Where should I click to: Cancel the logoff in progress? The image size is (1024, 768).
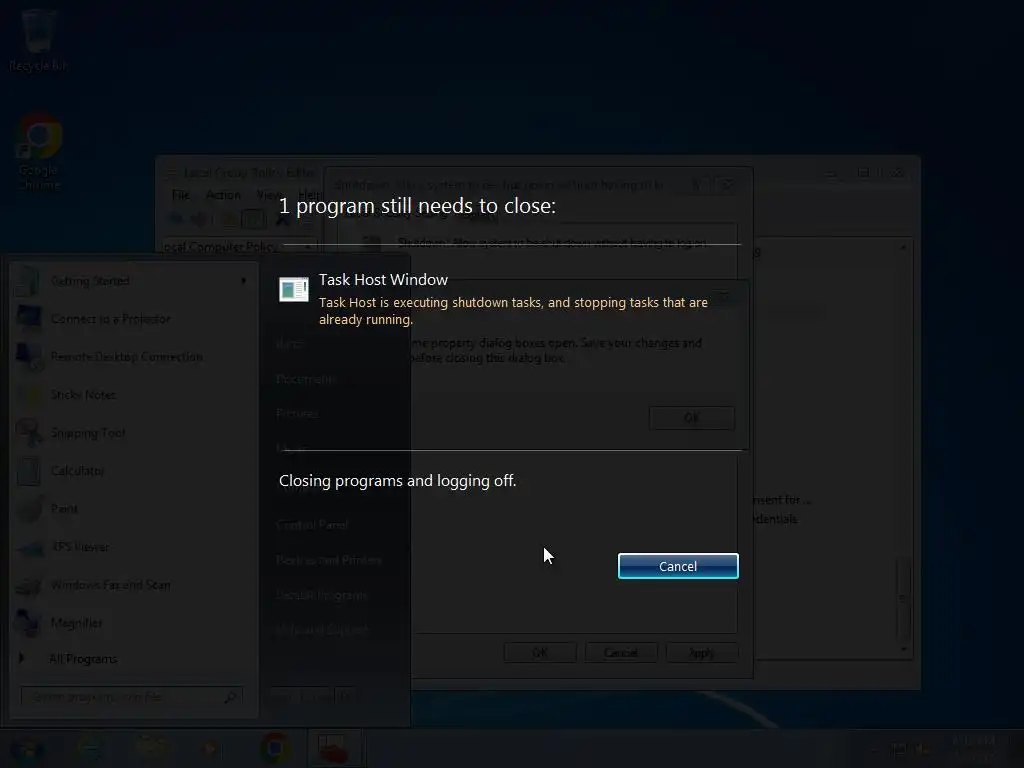[x=678, y=566]
